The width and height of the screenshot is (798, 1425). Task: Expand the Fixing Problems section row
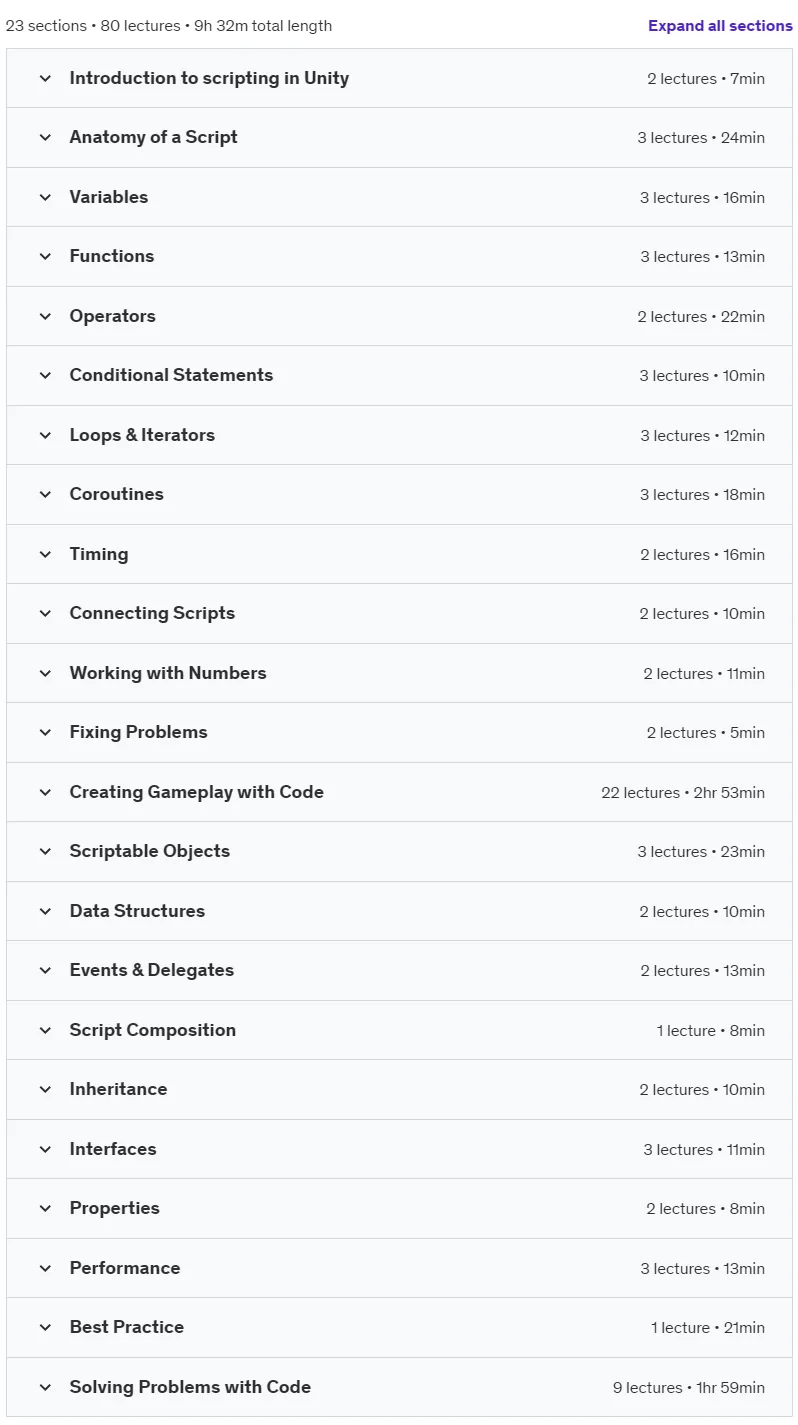click(399, 733)
